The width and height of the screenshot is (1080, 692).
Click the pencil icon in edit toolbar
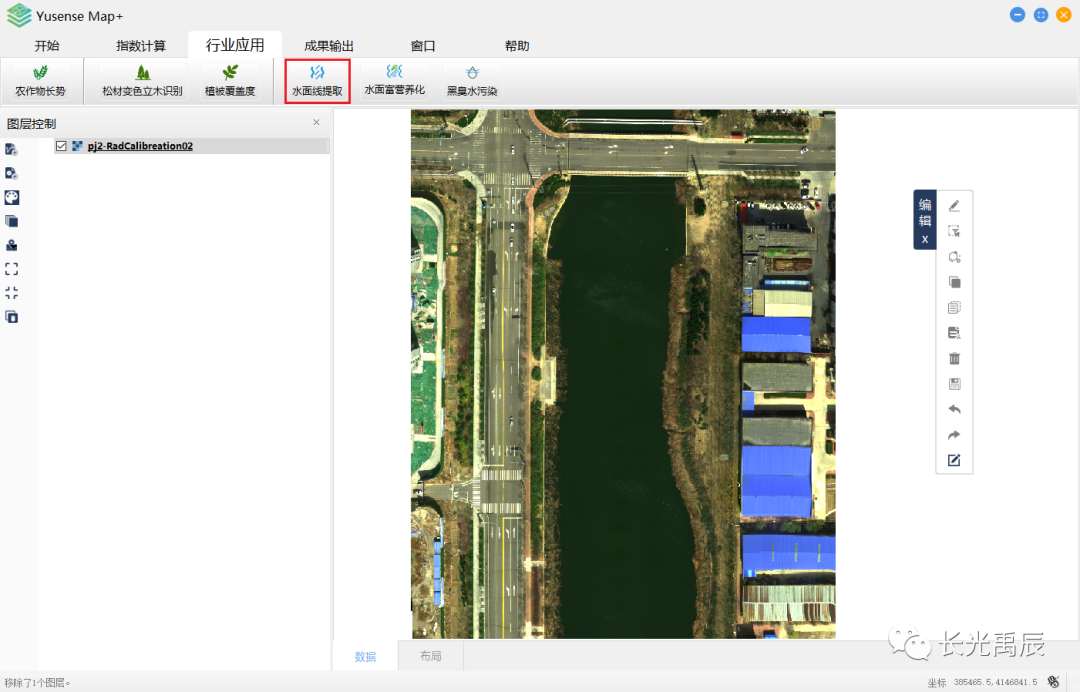954,206
